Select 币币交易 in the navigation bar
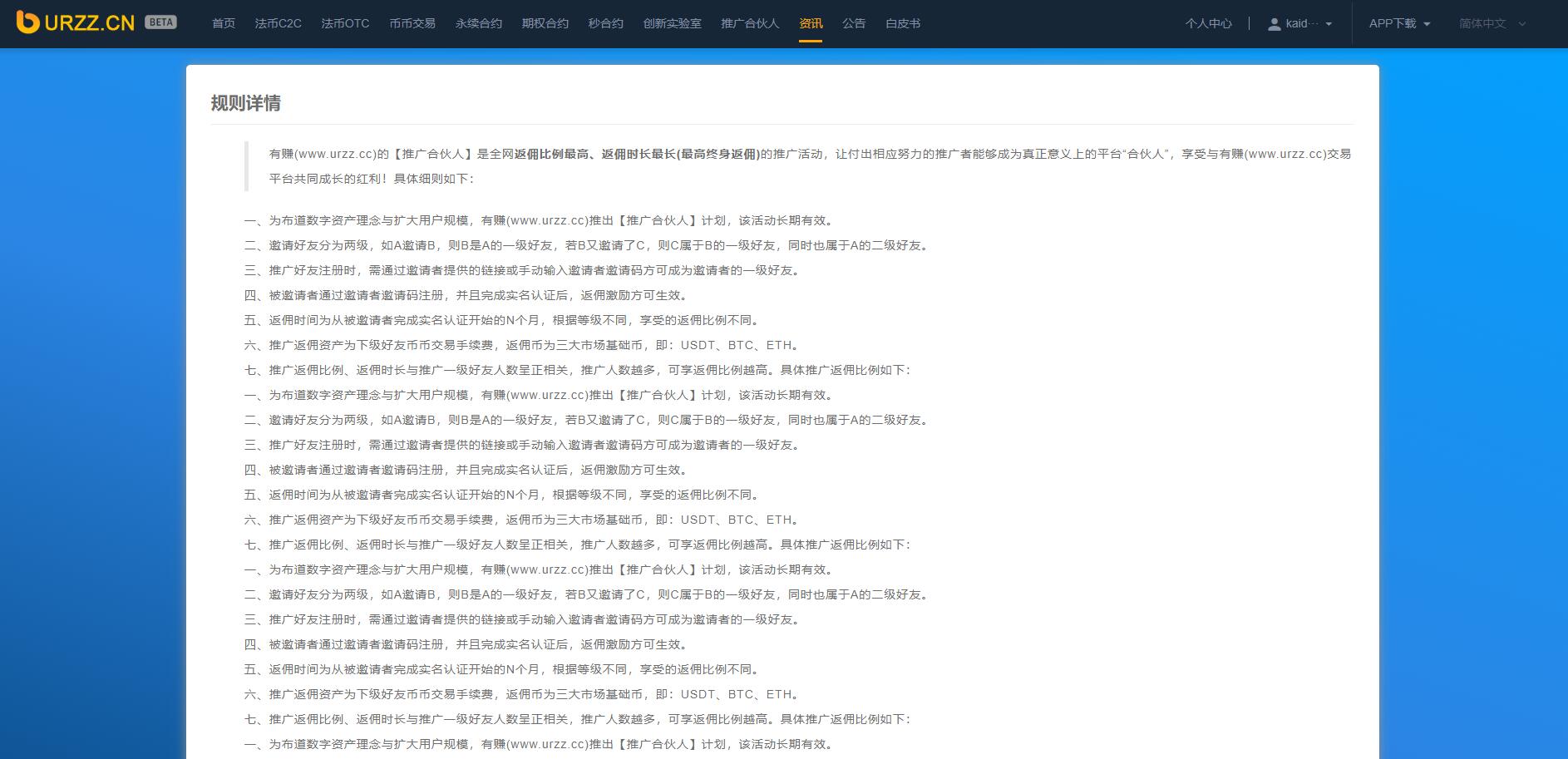This screenshot has height=759, width=1568. click(412, 23)
